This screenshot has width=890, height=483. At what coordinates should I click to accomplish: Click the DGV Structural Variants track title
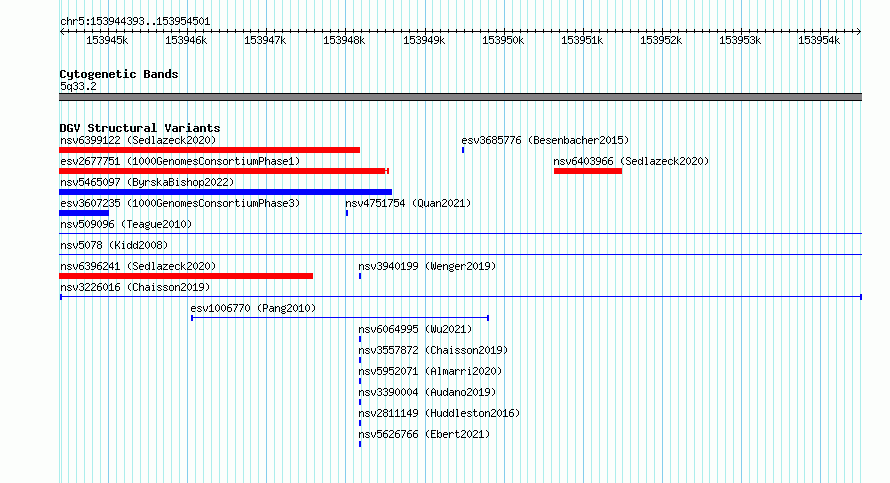coord(140,128)
